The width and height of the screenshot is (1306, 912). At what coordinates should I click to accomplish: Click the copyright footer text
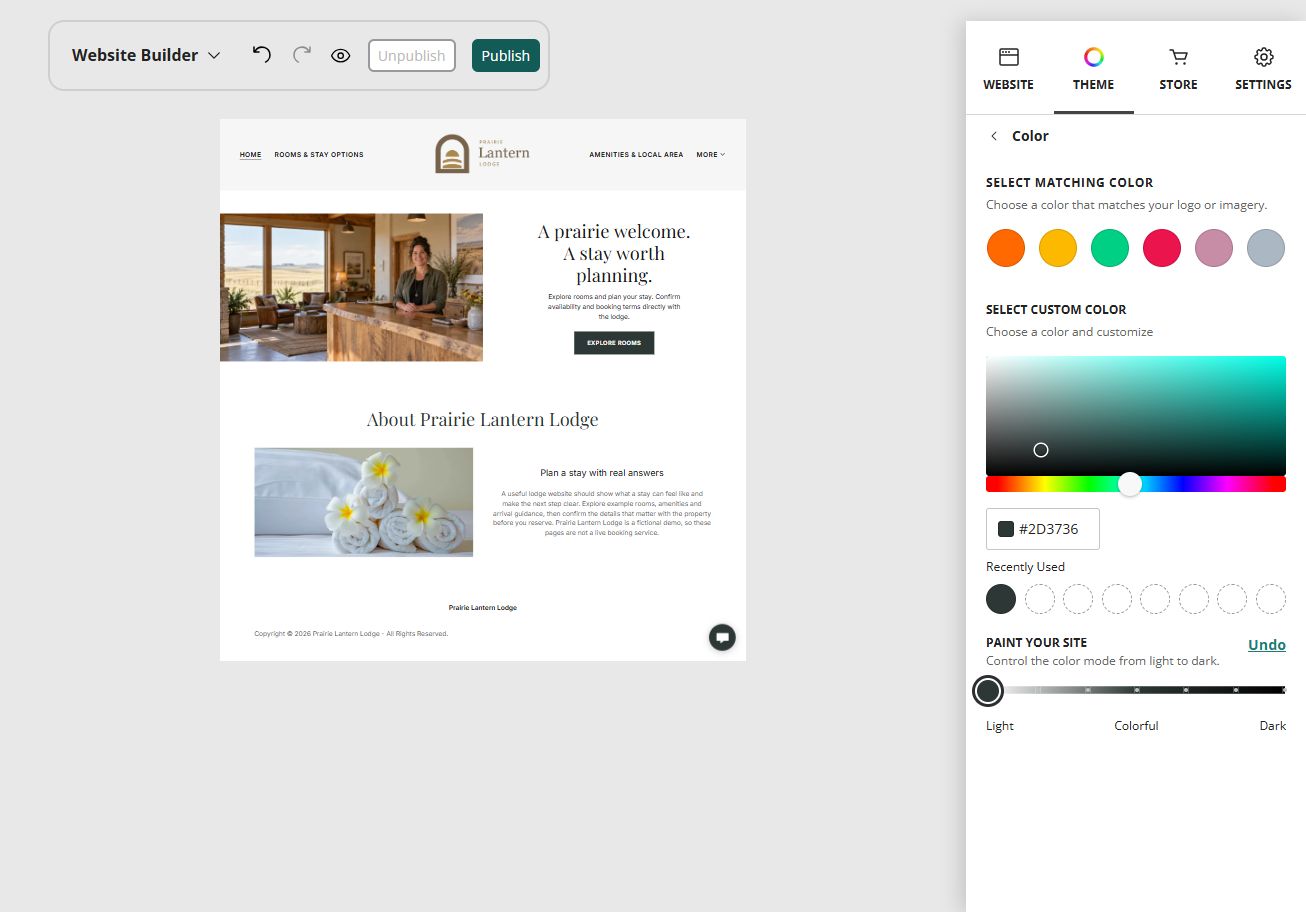coord(351,634)
